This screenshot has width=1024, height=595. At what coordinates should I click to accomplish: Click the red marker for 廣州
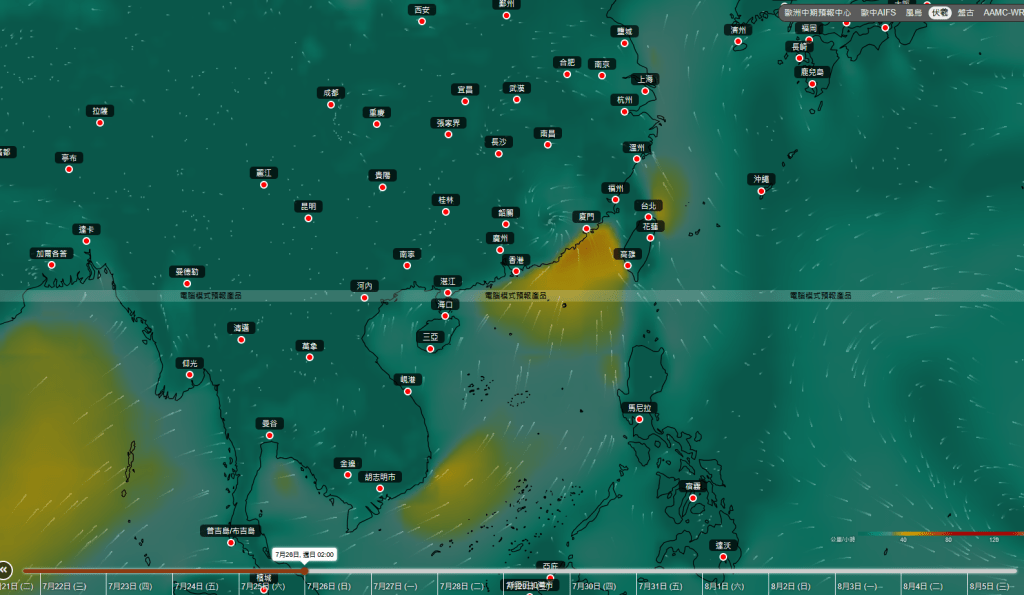tap(500, 250)
